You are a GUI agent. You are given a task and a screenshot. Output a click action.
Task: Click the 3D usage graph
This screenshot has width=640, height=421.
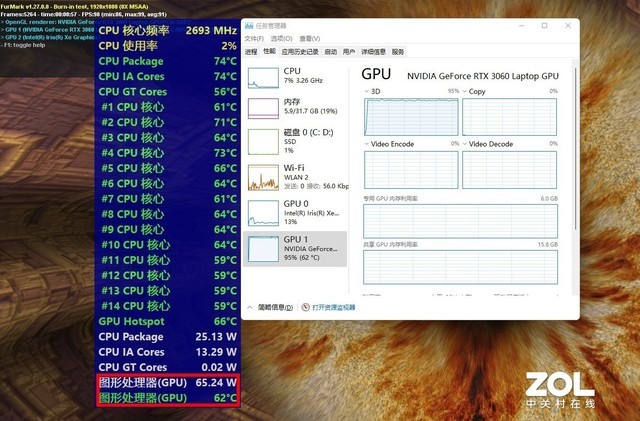coord(411,117)
